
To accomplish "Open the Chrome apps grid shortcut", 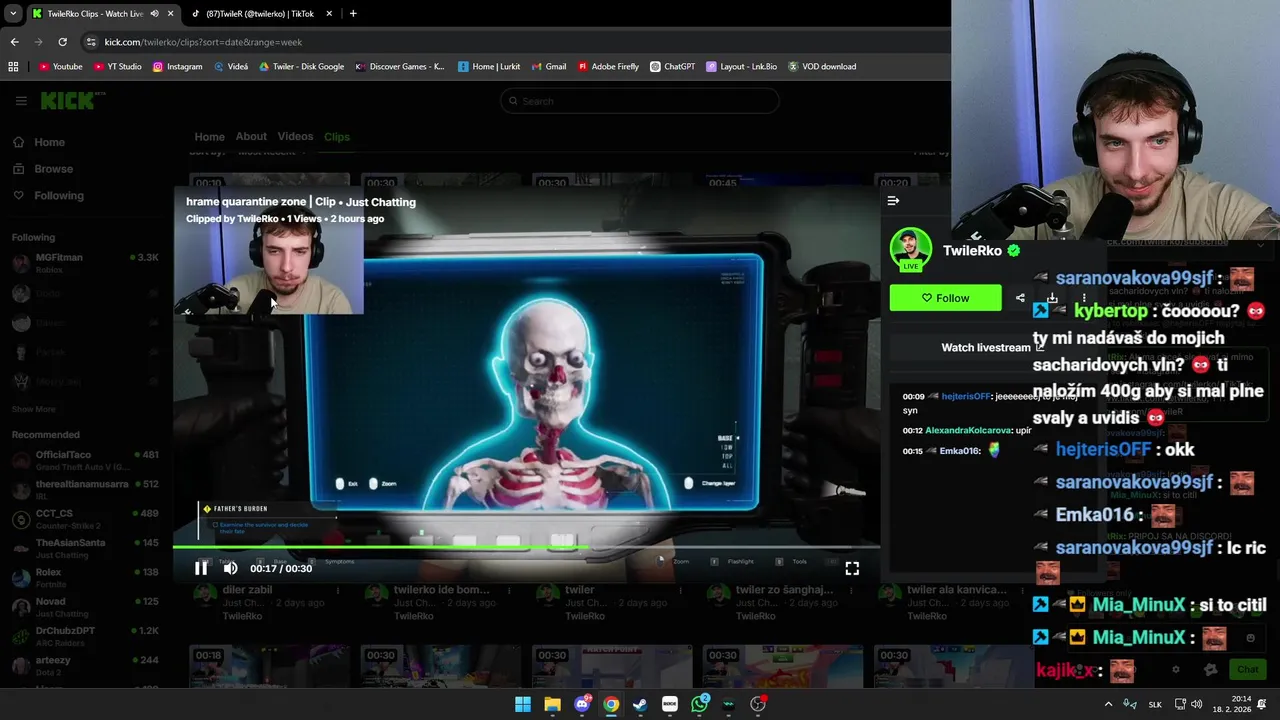I will (x=13, y=67).
